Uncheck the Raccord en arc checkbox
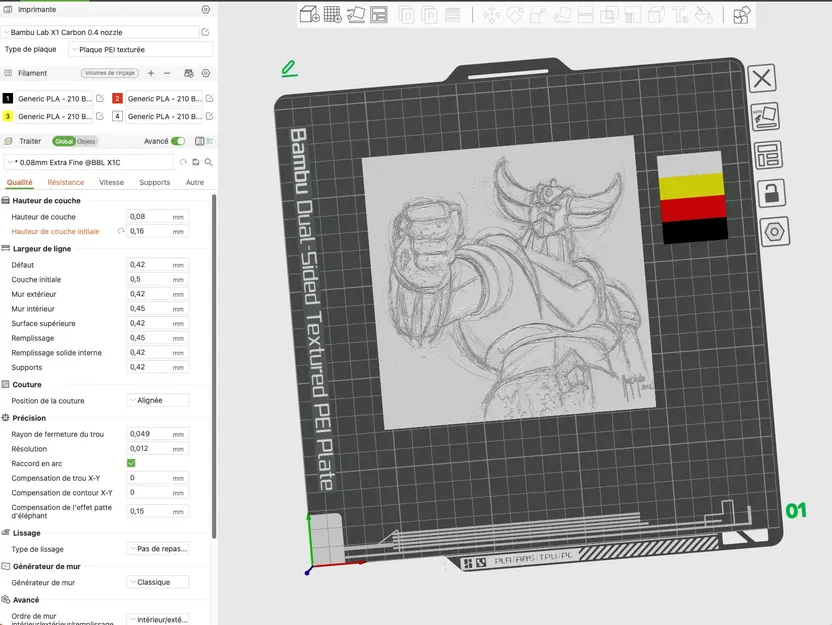The height and width of the screenshot is (625, 832). [x=131, y=463]
